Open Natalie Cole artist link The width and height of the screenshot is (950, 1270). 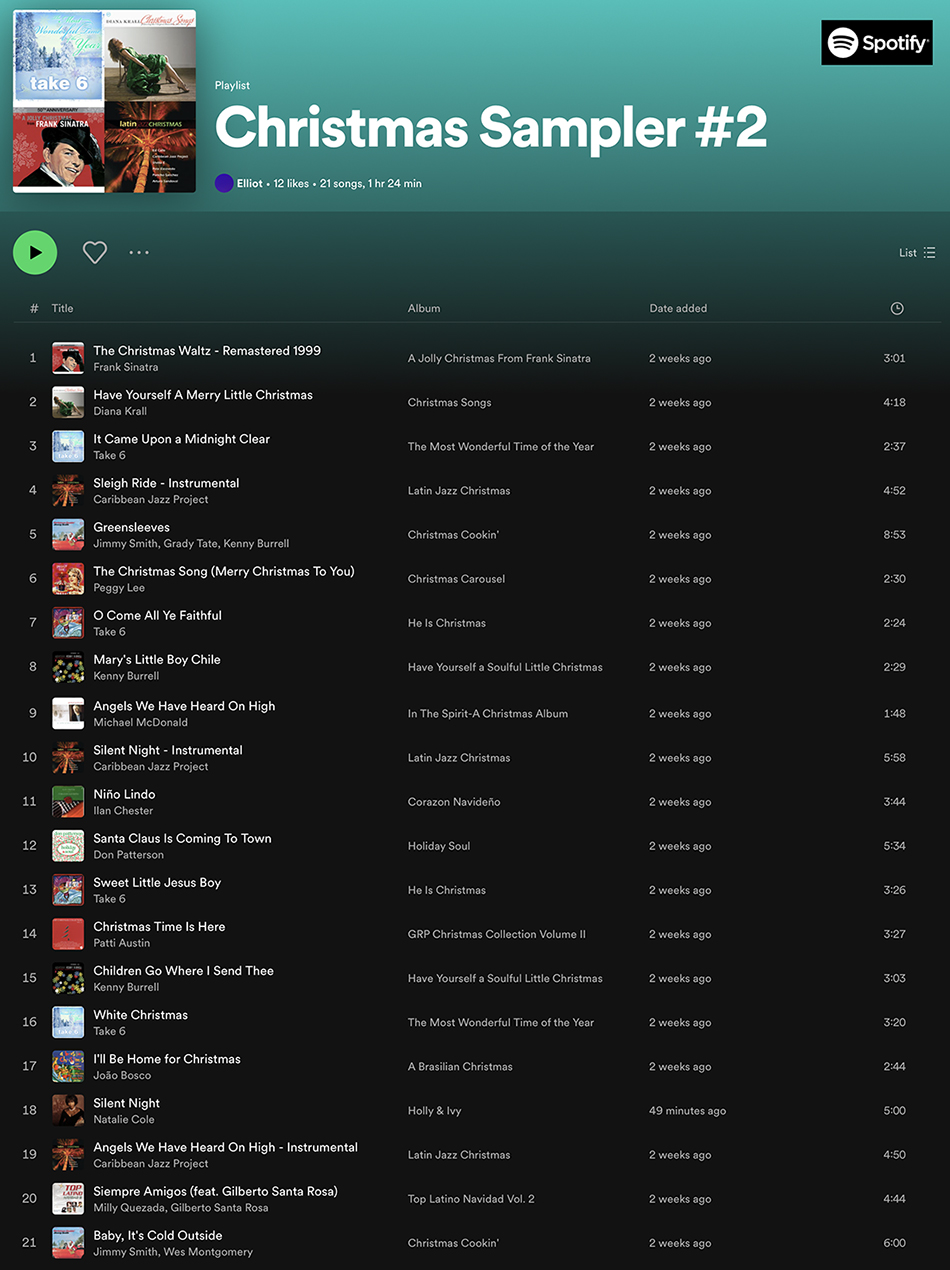tap(124, 1119)
